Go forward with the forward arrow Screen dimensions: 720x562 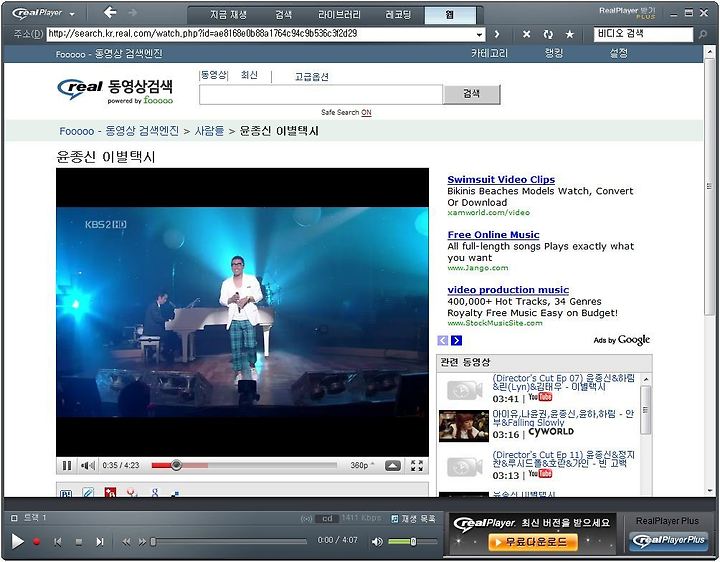click(x=133, y=12)
